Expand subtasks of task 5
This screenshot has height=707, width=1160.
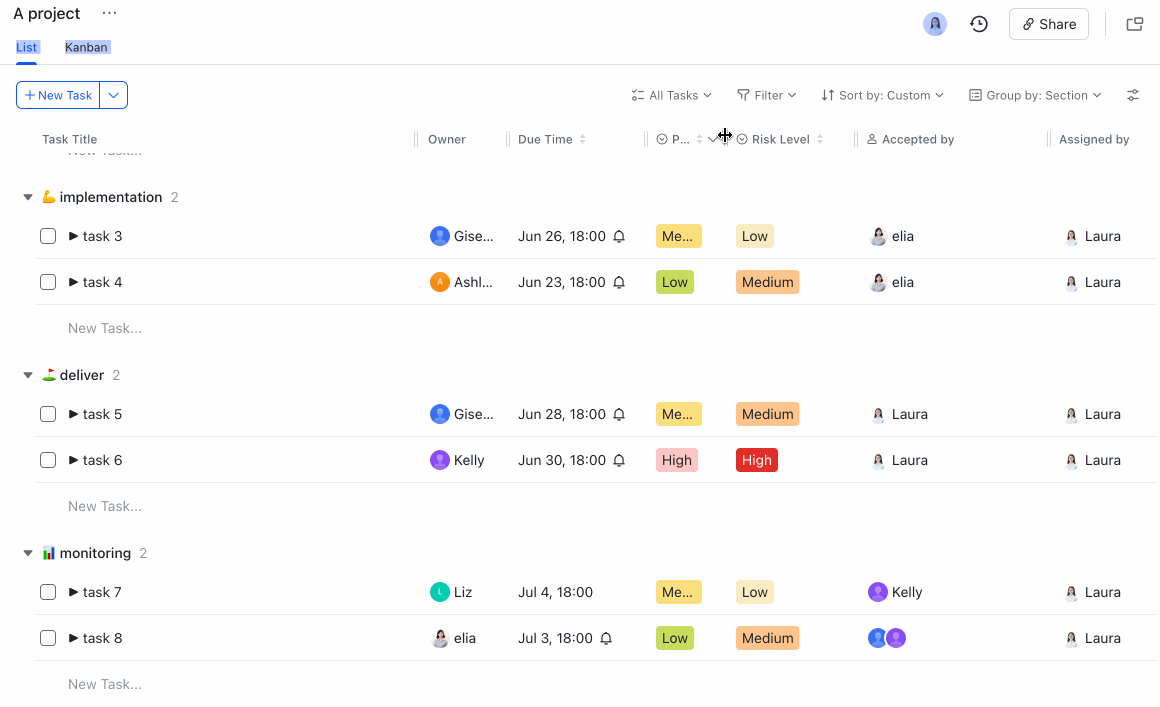pos(73,414)
